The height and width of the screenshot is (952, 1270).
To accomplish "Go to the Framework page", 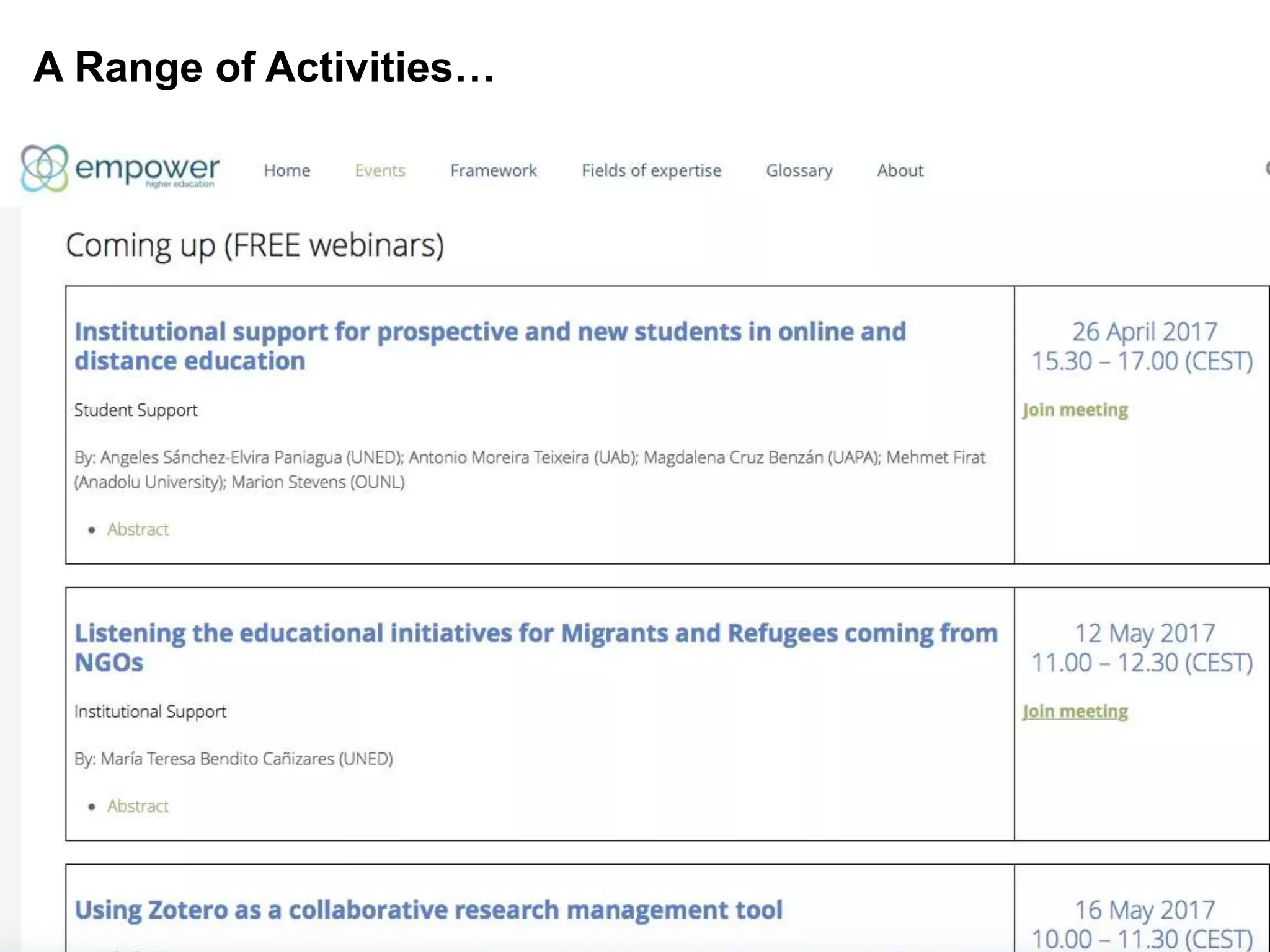I will pyautogui.click(x=494, y=170).
